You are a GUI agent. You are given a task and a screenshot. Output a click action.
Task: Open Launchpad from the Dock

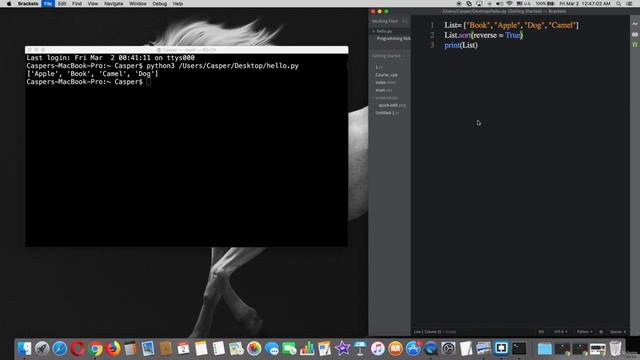click(42, 349)
